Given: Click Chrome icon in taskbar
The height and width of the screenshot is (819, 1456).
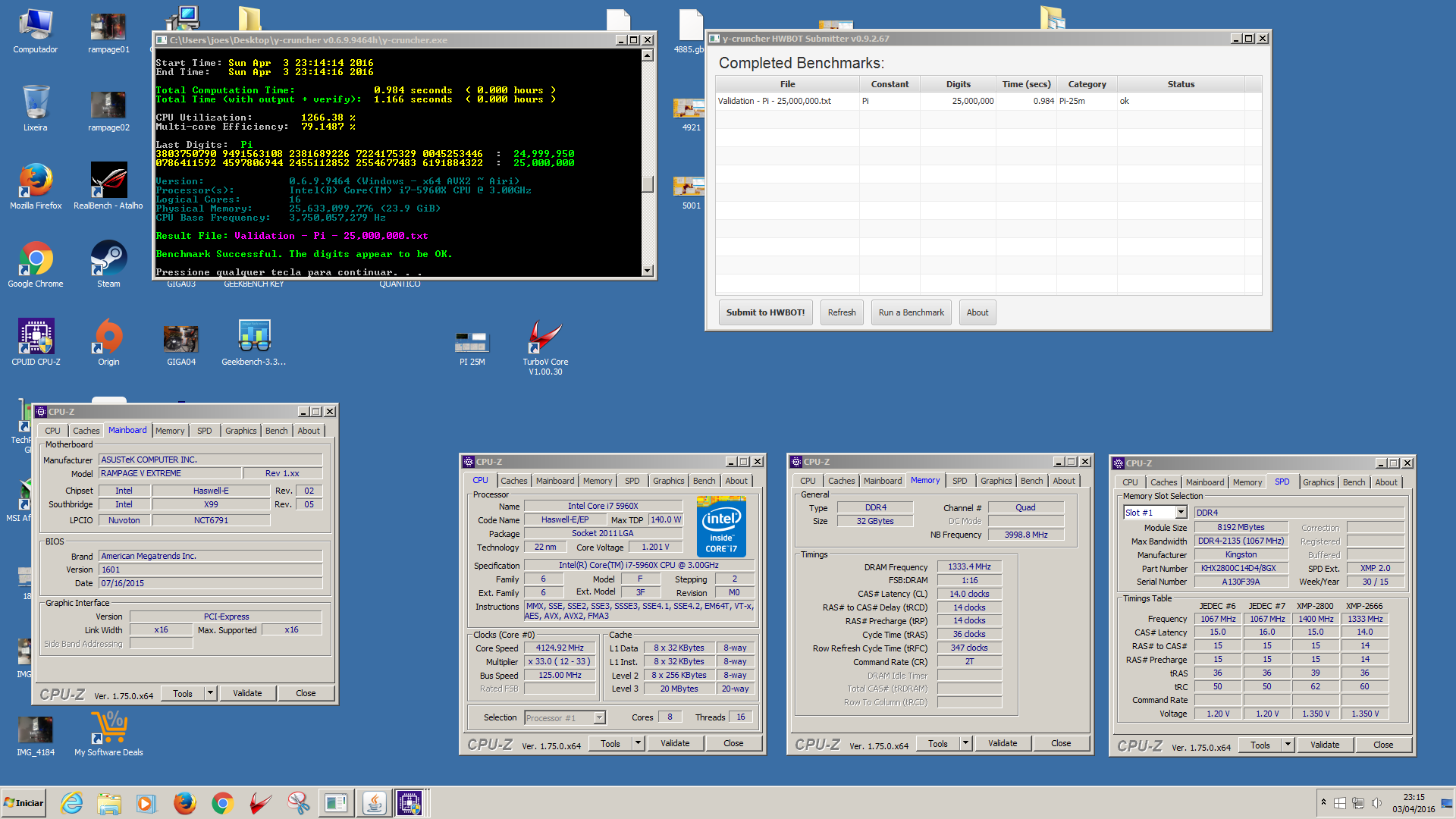Looking at the screenshot, I should point(222,803).
